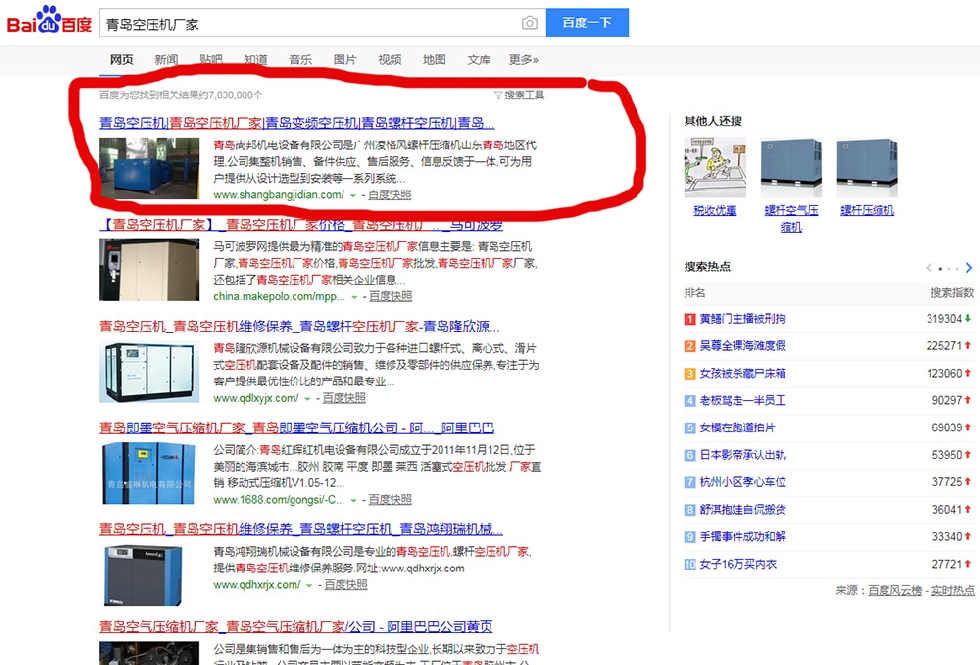Open the 螺杆空气压缩机 related search link
980x665 pixels.
click(x=791, y=219)
